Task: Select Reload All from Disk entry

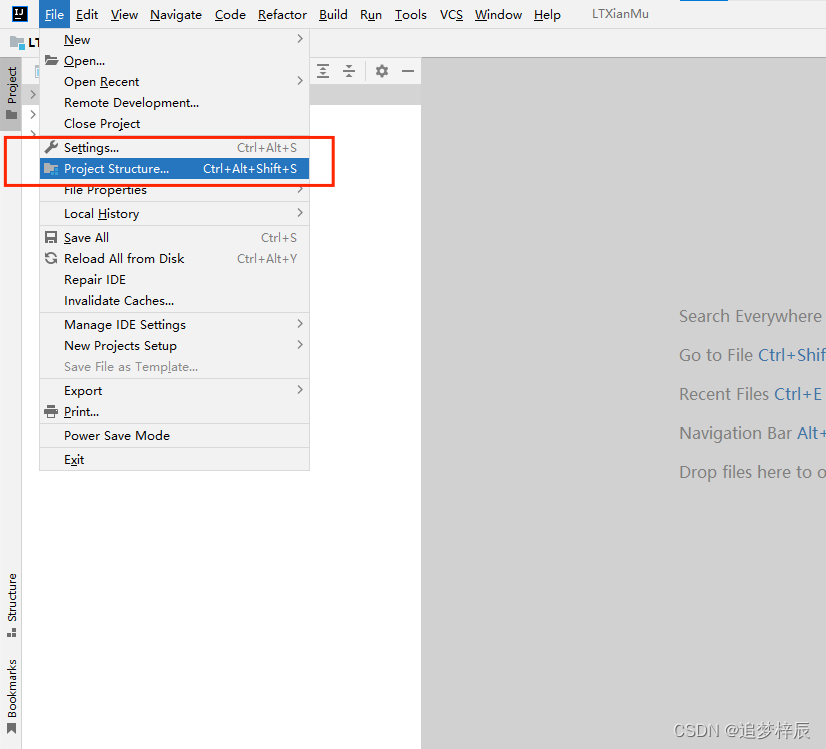Action: pos(174,259)
